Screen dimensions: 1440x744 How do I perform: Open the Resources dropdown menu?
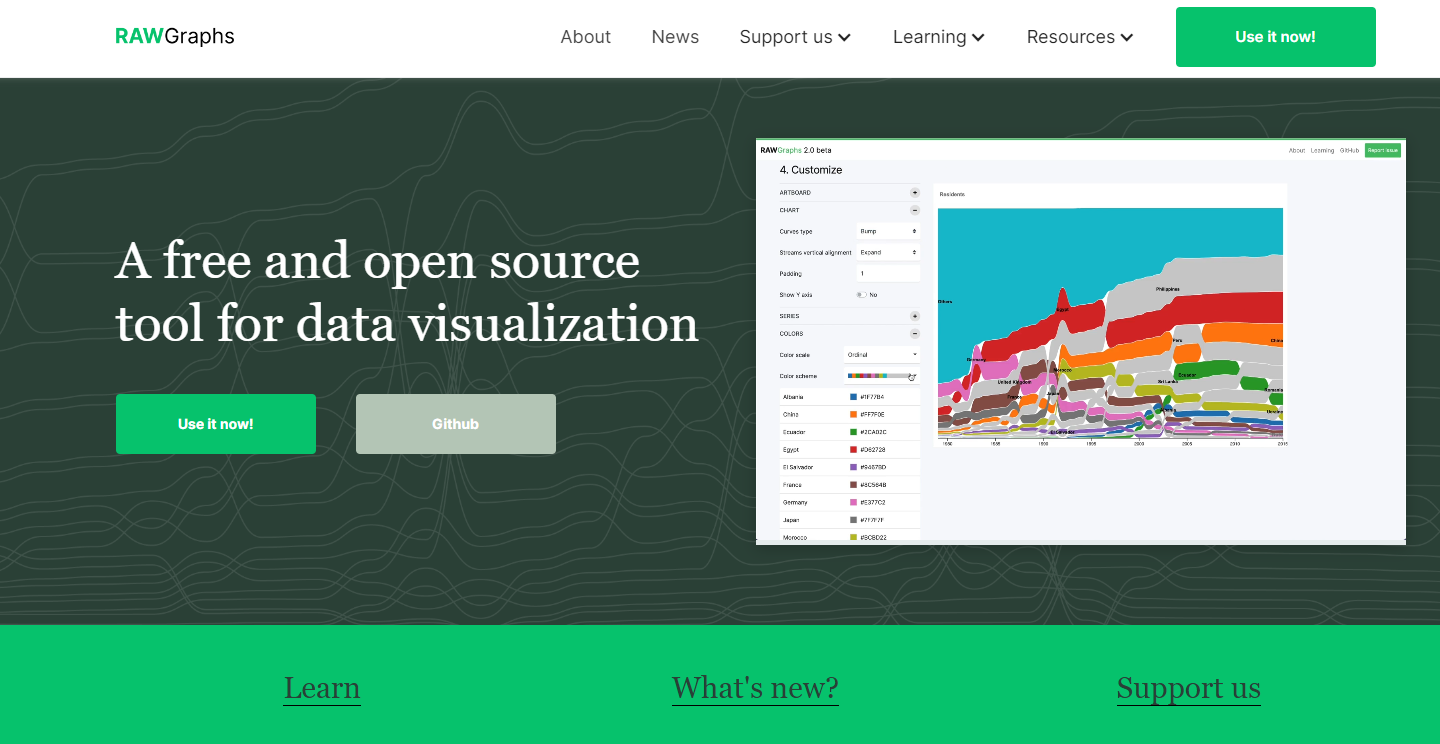coord(1080,37)
